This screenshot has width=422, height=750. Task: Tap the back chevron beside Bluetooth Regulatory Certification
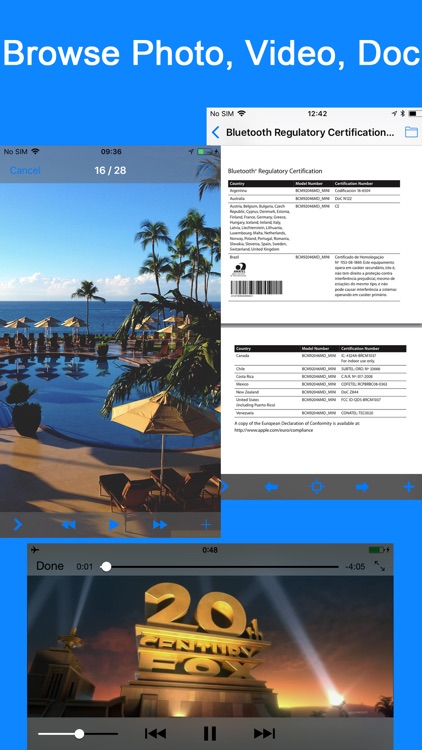tap(215, 132)
